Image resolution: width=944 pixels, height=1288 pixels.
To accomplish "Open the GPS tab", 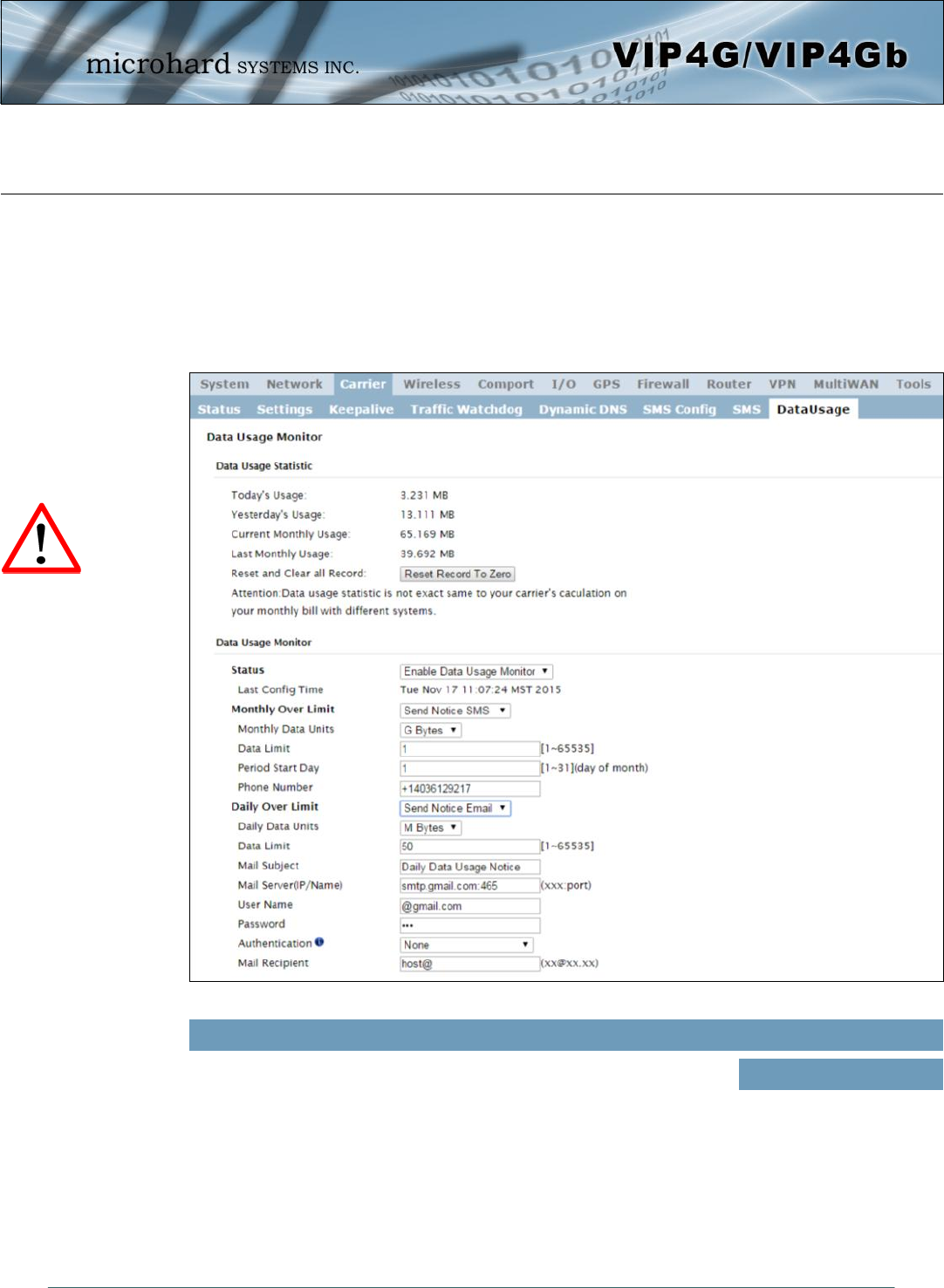I will click(x=606, y=385).
